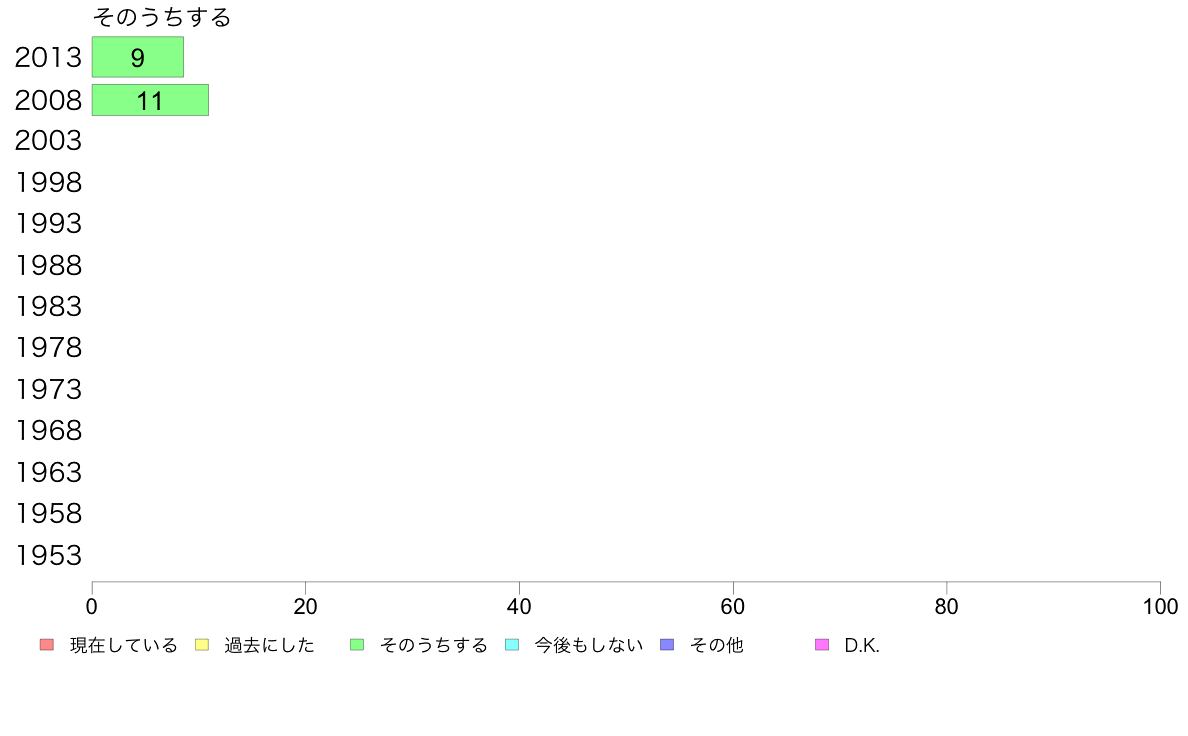Click the magenta D.K. legend swatch
This screenshot has width=1188, height=736.
tap(822, 645)
